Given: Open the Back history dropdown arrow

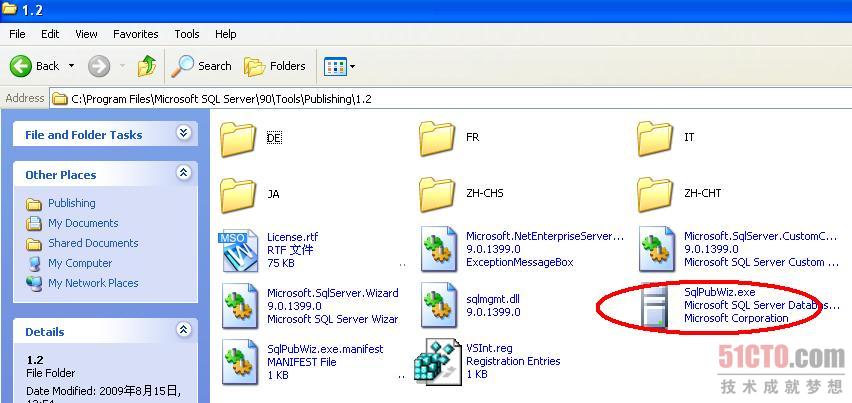Looking at the screenshot, I should pyautogui.click(x=71, y=66).
